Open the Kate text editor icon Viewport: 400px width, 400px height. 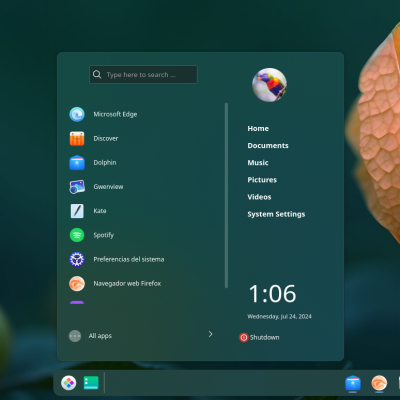coord(77,211)
